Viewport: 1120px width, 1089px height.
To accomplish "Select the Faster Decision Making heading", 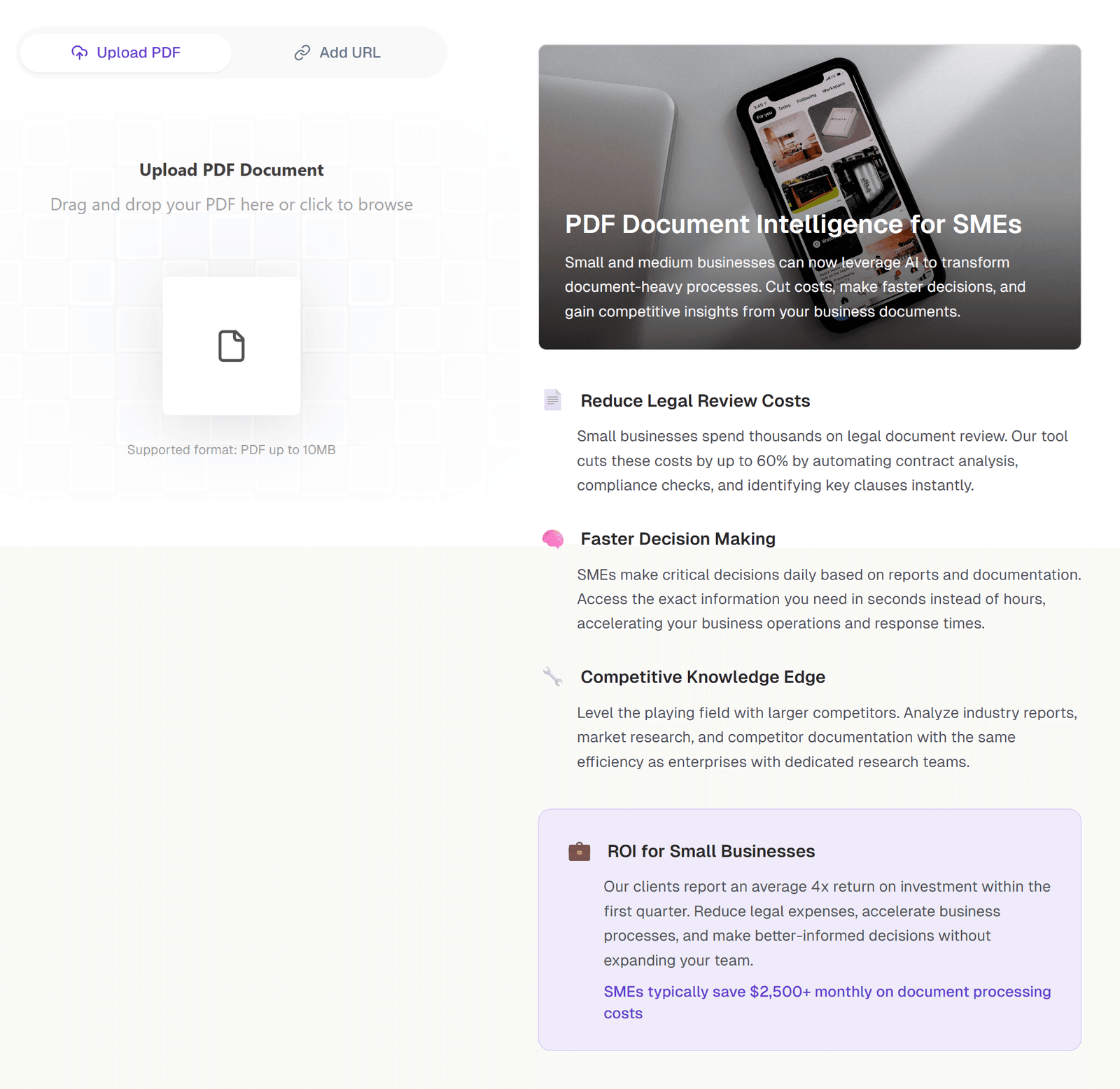I will [x=678, y=539].
